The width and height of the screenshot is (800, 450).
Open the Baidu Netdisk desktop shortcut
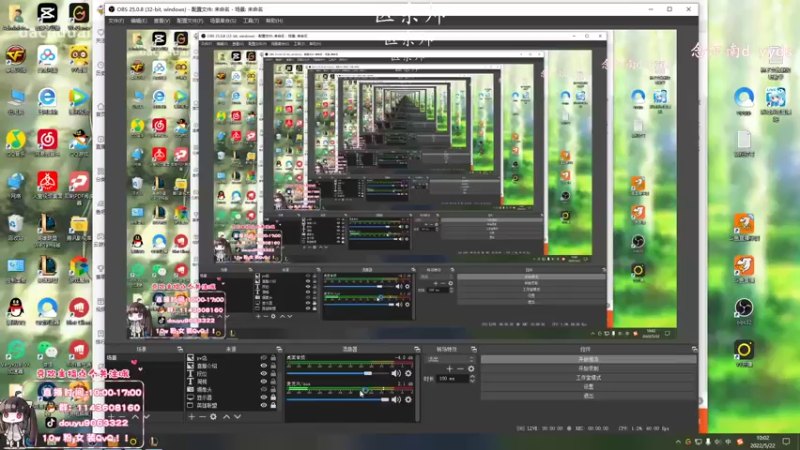coord(47,58)
